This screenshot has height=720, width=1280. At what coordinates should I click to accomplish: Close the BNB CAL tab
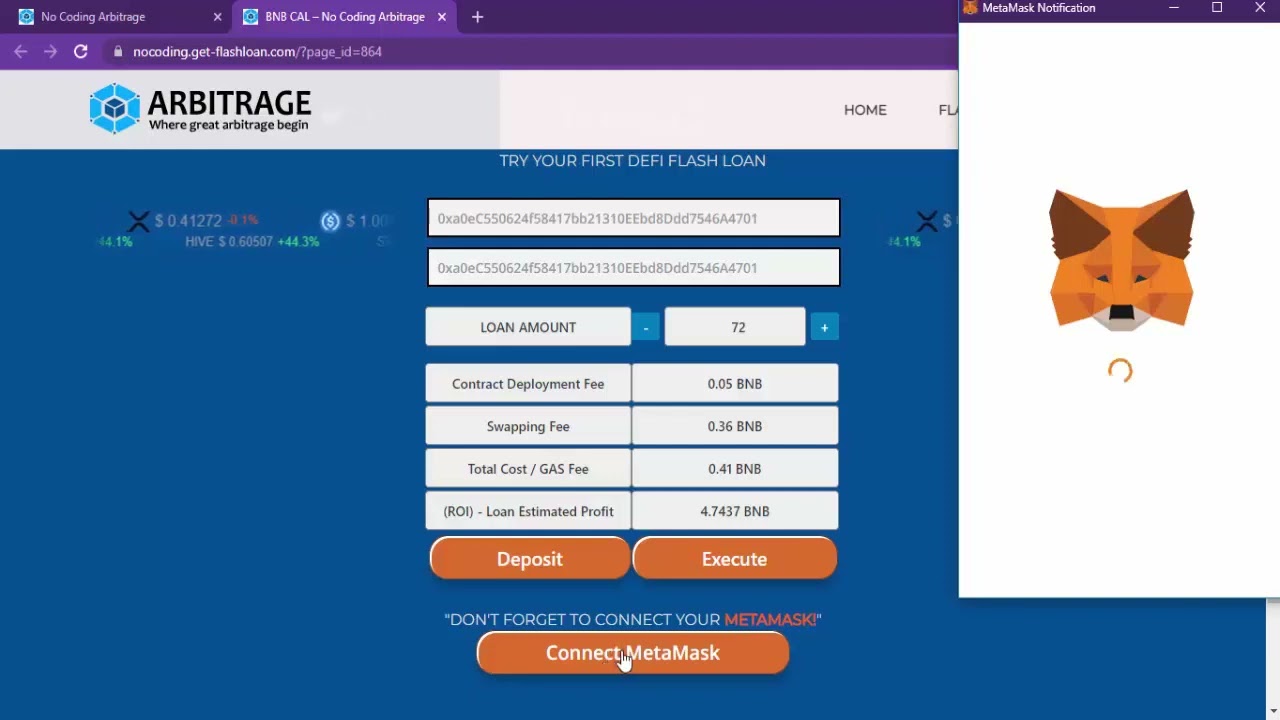pyautogui.click(x=441, y=17)
